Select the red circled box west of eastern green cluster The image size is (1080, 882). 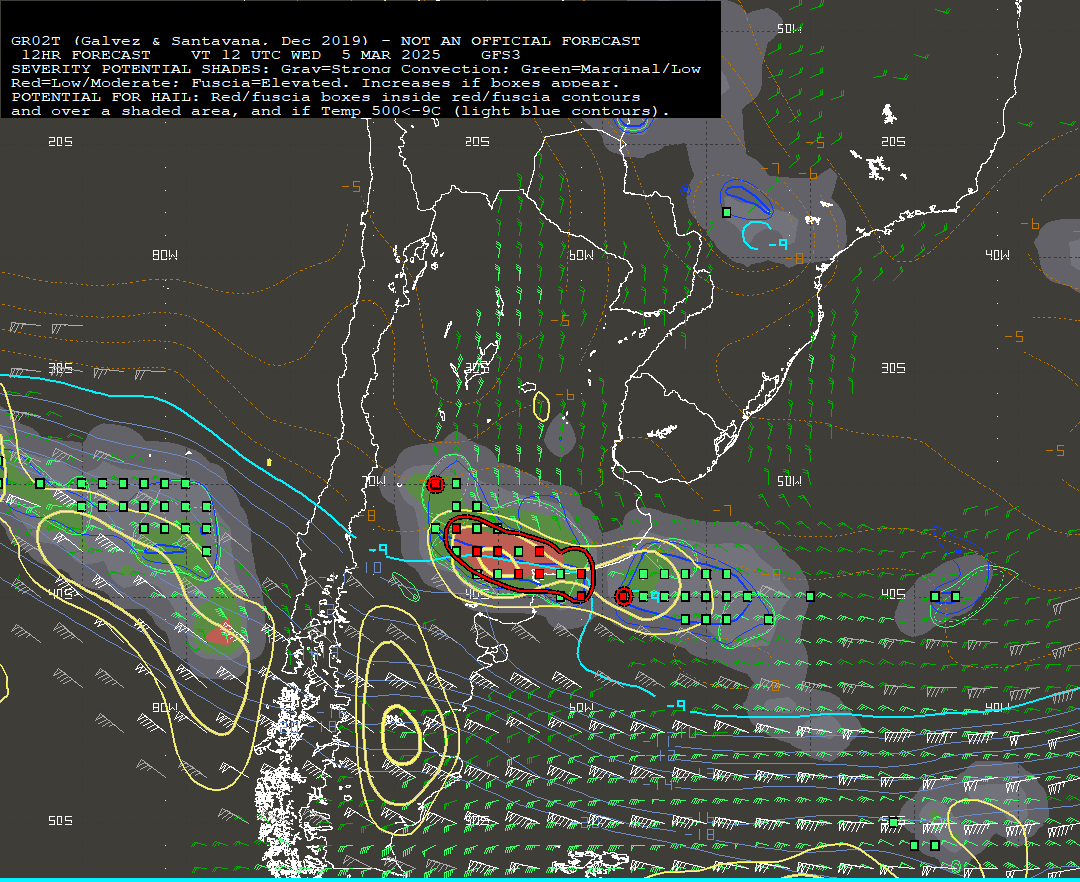pos(623,596)
